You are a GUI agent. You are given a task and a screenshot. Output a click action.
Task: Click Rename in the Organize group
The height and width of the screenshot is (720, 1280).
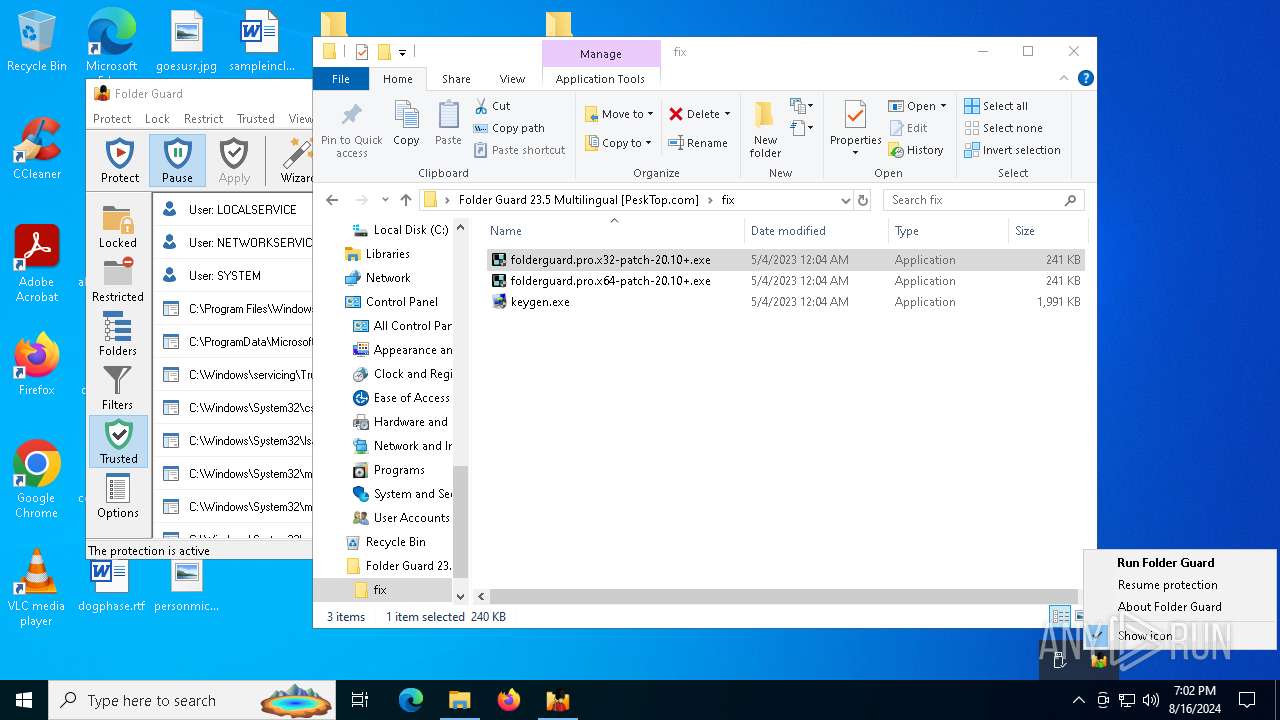pos(698,143)
